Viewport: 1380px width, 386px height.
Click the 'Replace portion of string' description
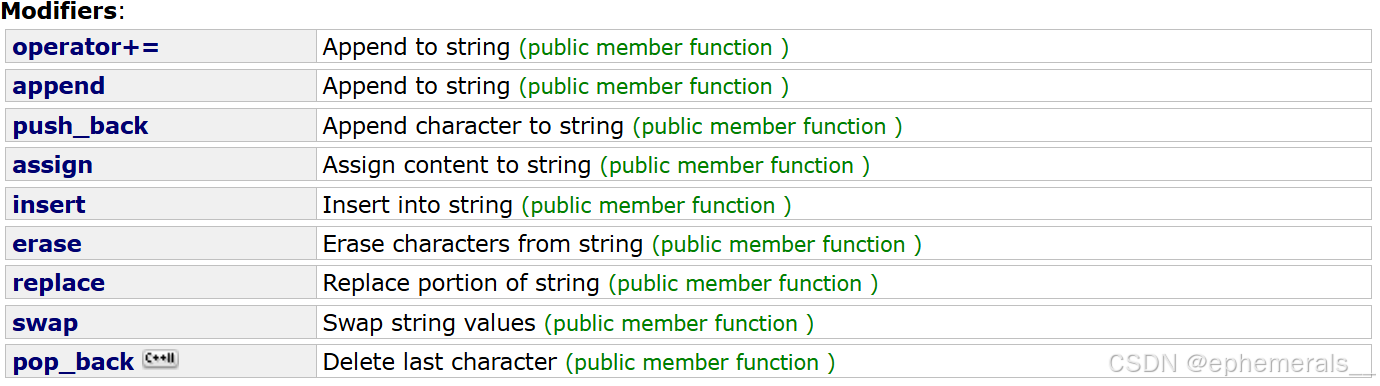461,283
